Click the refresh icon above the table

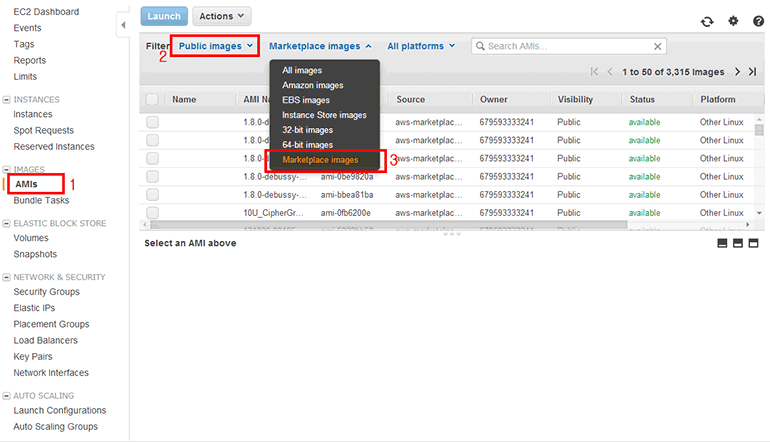pos(707,21)
